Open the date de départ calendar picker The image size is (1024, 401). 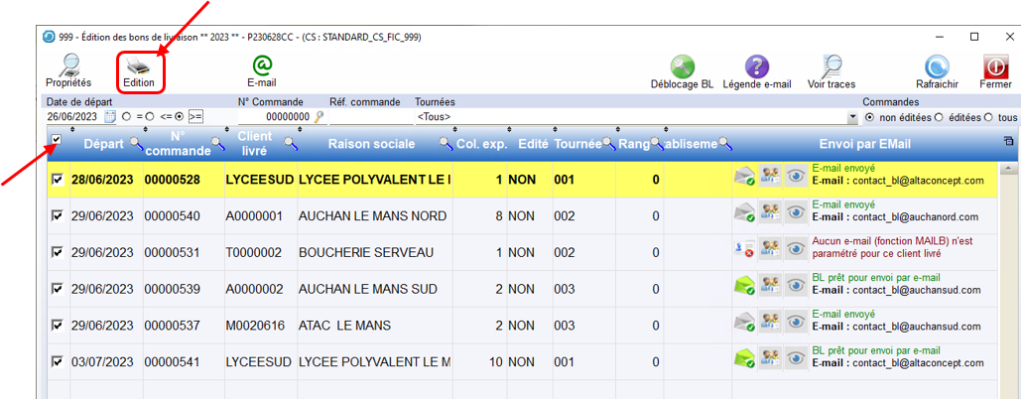tap(111, 117)
